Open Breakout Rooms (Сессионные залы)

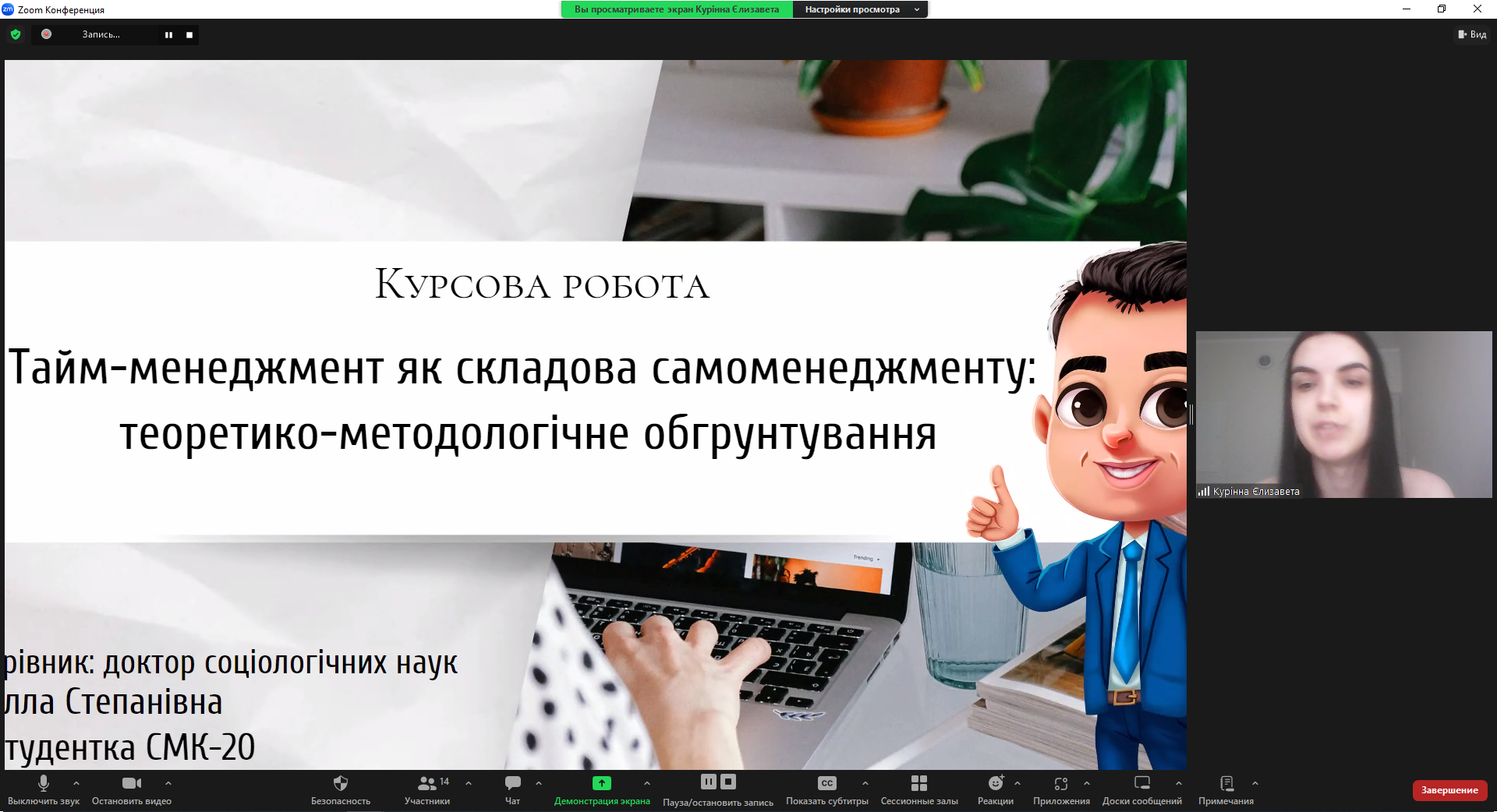coord(918,783)
